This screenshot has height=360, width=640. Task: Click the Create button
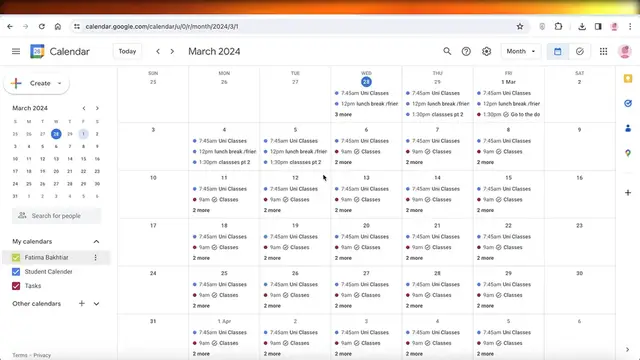36,83
